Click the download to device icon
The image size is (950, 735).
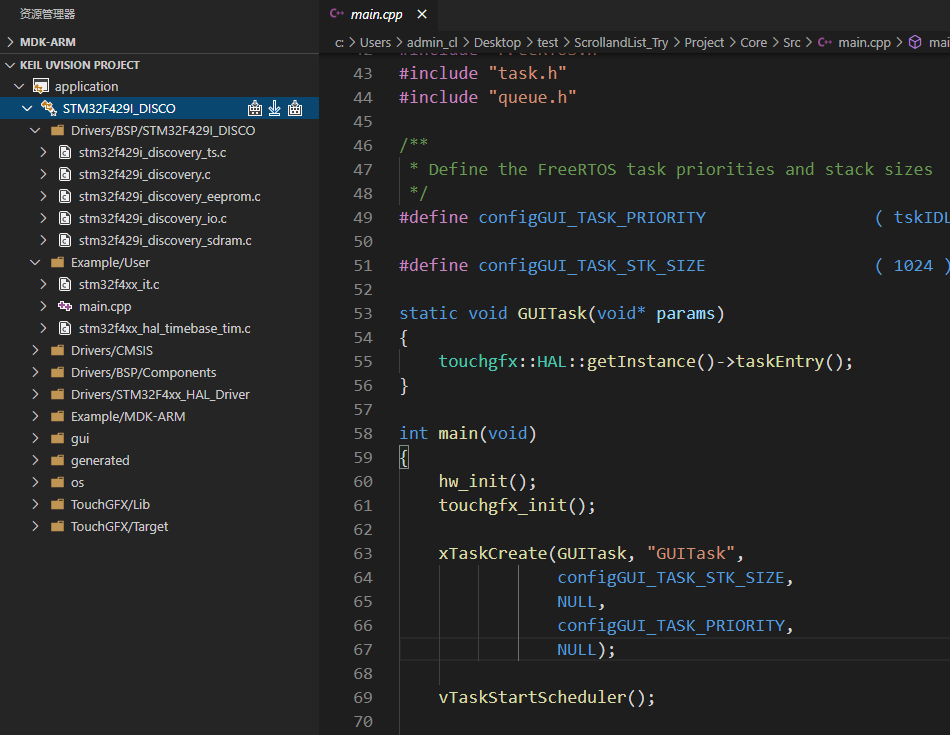pyautogui.click(x=274, y=108)
